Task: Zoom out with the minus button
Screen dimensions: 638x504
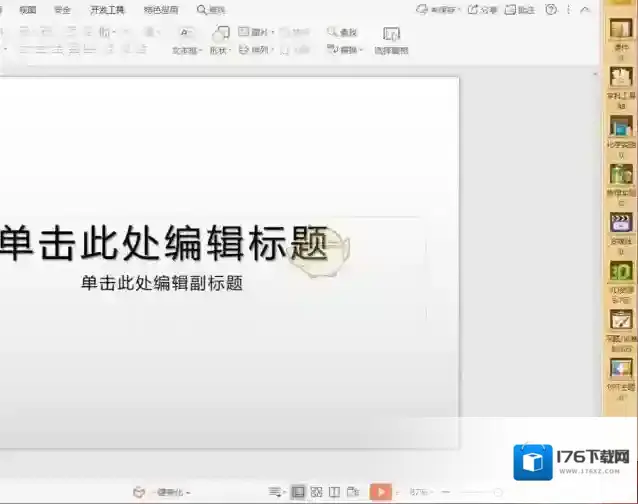Action: tap(446, 492)
